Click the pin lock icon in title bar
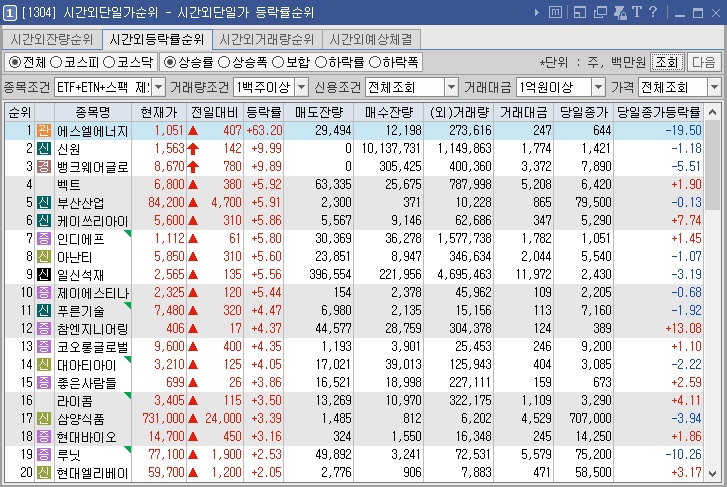727x487 pixels. coord(620,12)
